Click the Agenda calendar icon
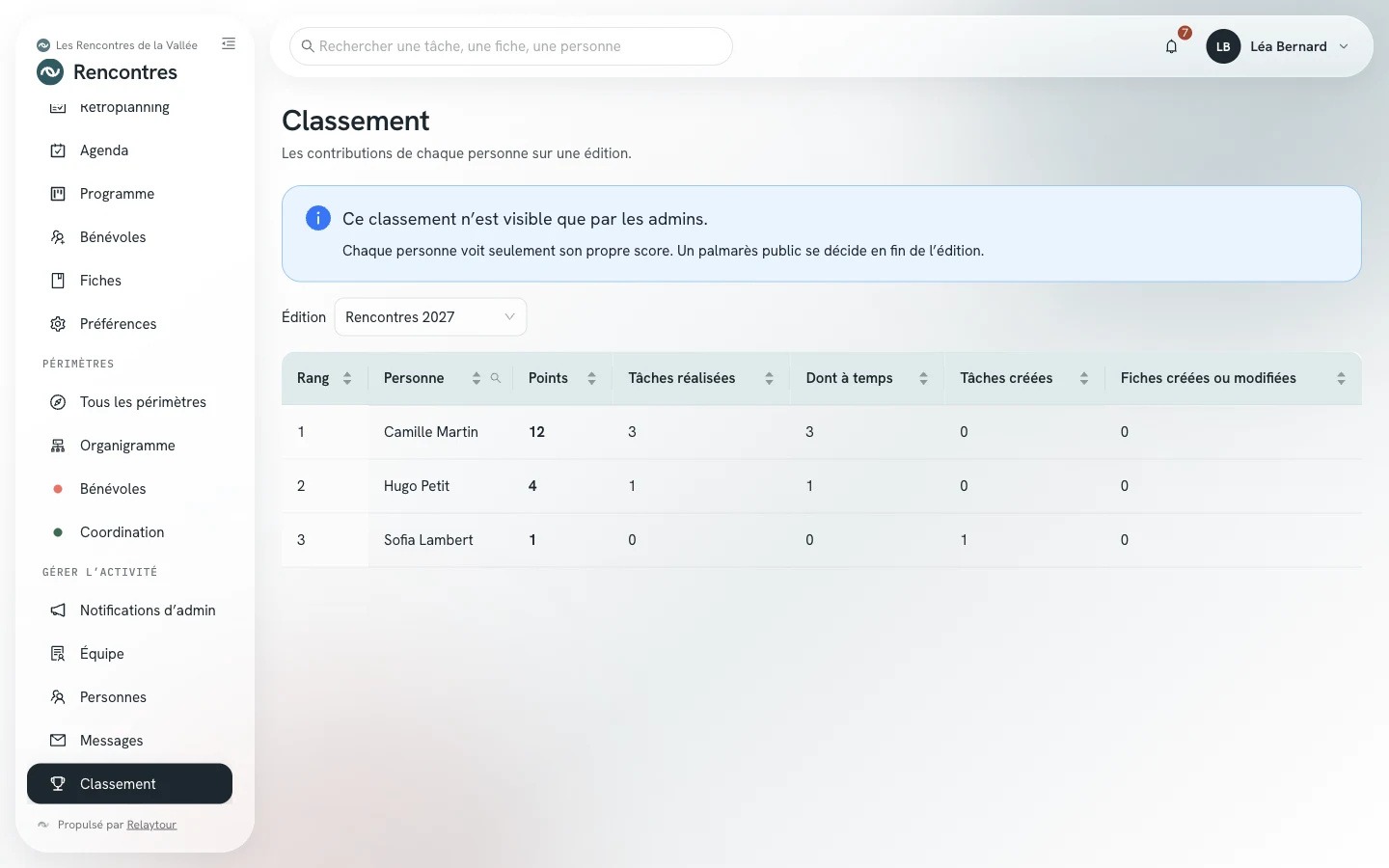The image size is (1389, 868). point(58,150)
